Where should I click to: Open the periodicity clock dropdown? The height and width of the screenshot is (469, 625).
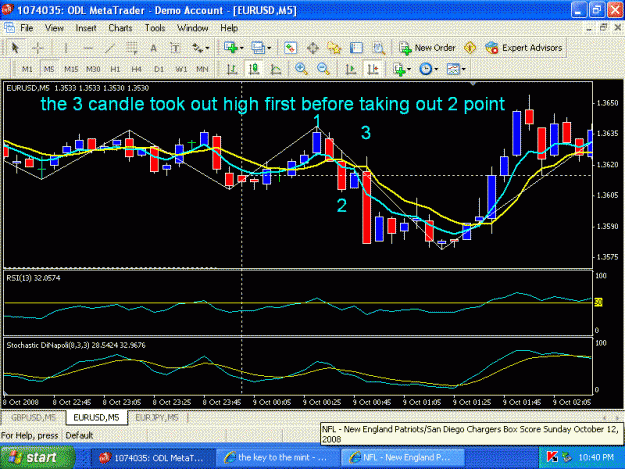(x=428, y=69)
